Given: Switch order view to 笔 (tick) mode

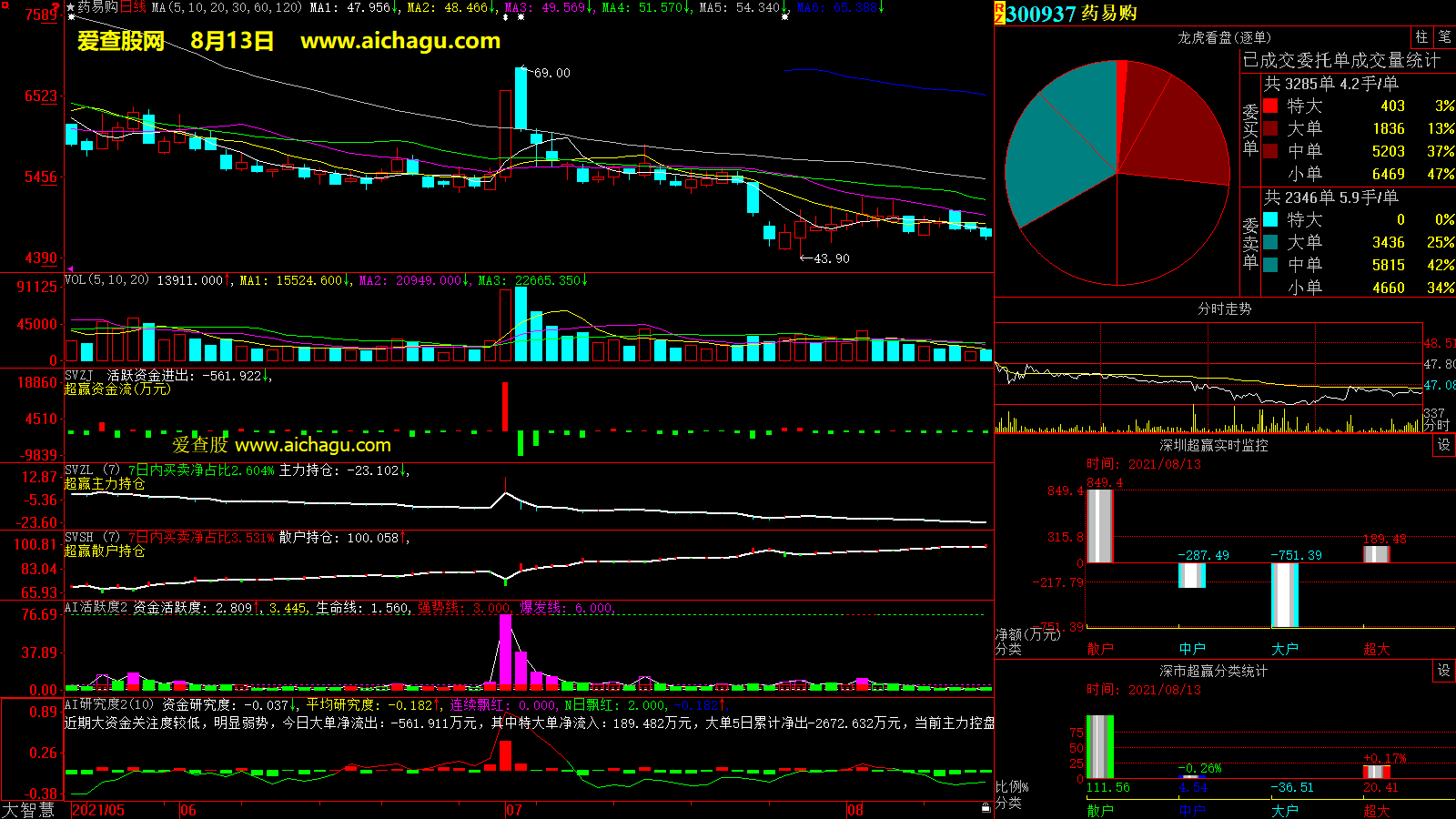Looking at the screenshot, I should pos(1444,37).
